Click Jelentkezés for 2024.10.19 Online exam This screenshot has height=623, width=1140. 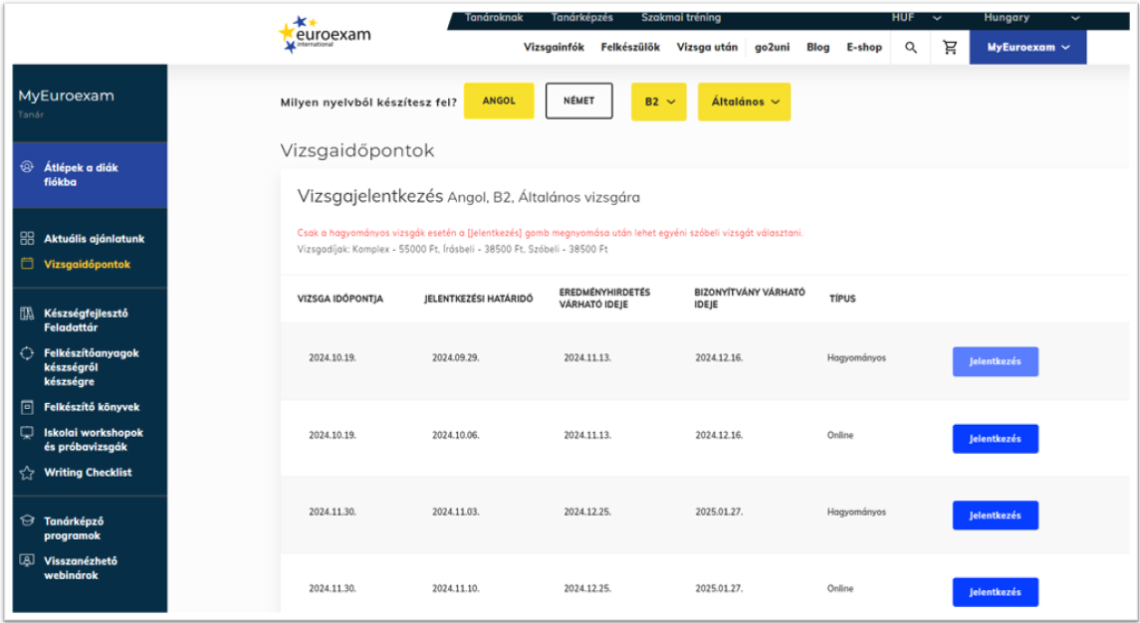[995, 438]
